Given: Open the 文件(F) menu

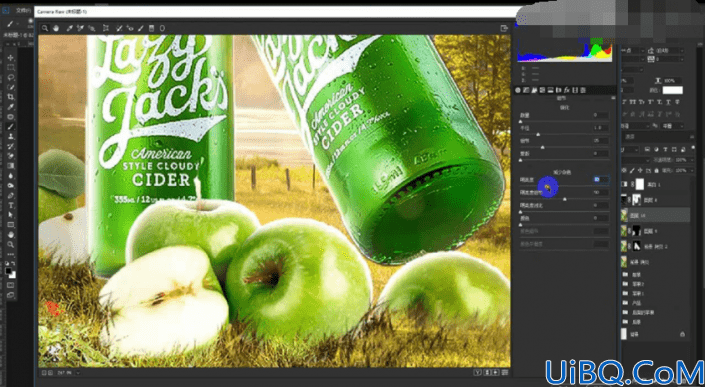Looking at the screenshot, I should coord(22,10).
